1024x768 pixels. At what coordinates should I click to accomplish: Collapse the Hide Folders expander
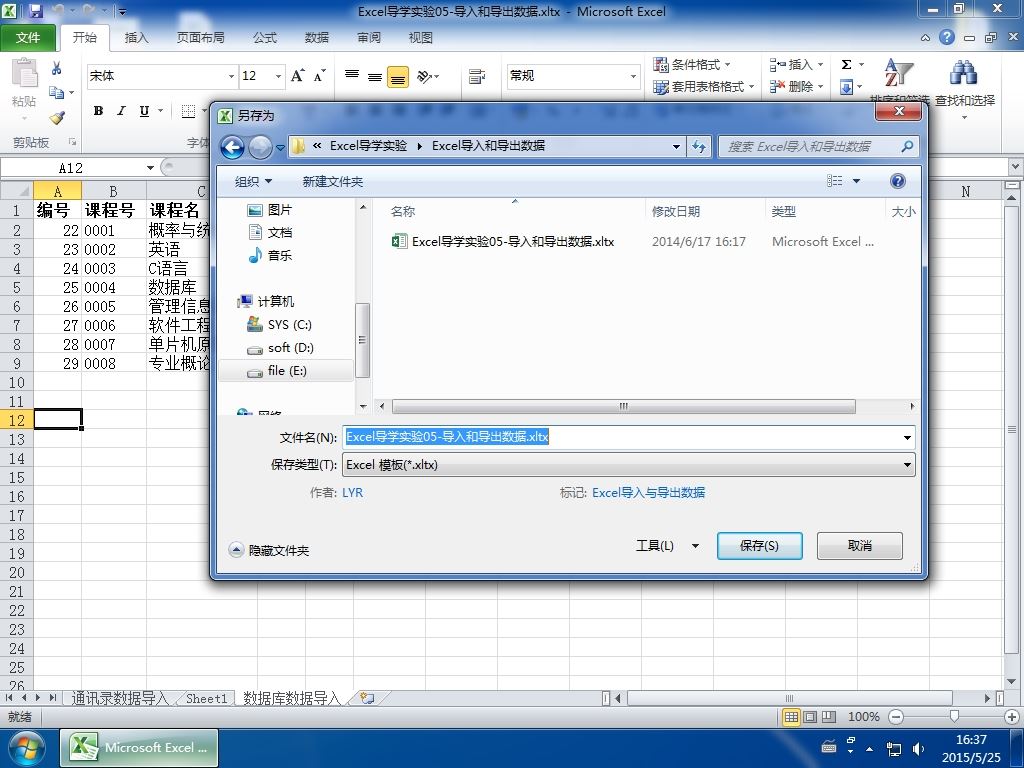tap(269, 551)
